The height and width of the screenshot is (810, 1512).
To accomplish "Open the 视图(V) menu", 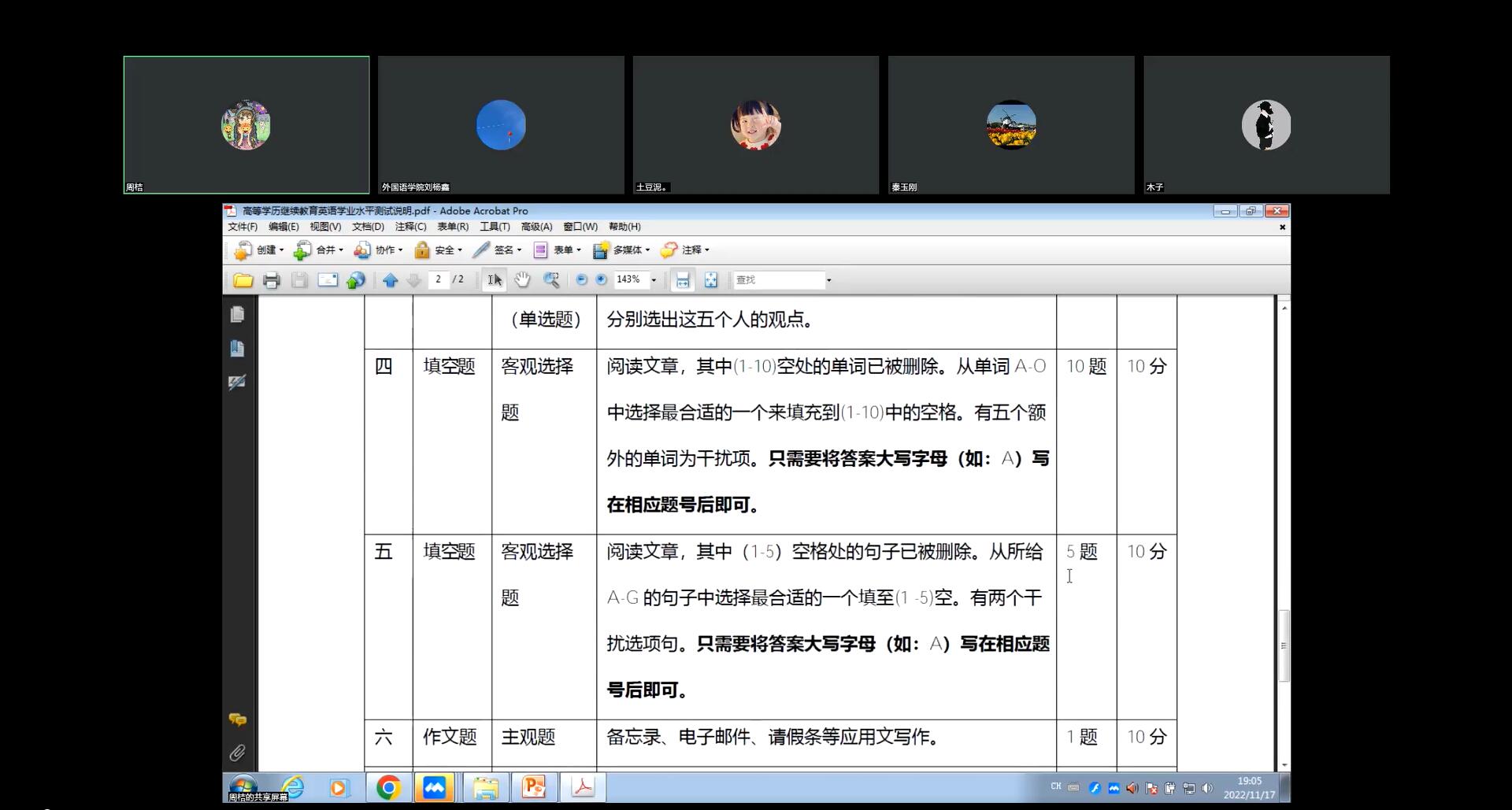I will [324, 227].
